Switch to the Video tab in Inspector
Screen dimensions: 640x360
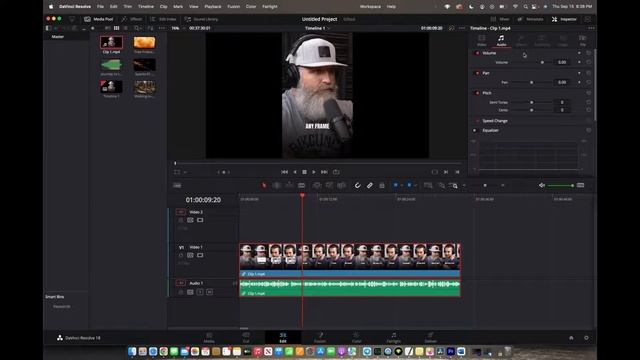(x=482, y=40)
